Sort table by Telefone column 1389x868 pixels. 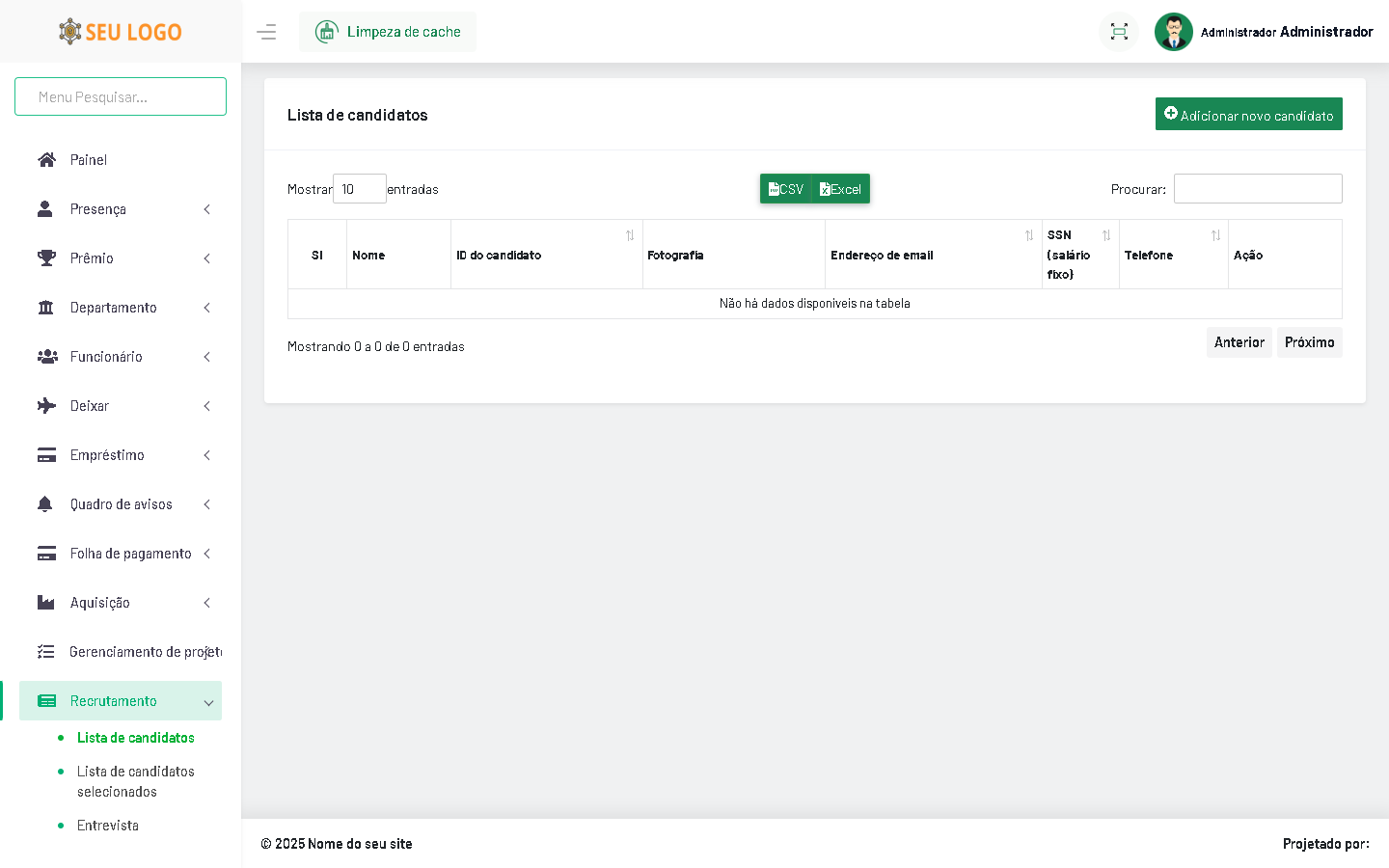[1173, 255]
